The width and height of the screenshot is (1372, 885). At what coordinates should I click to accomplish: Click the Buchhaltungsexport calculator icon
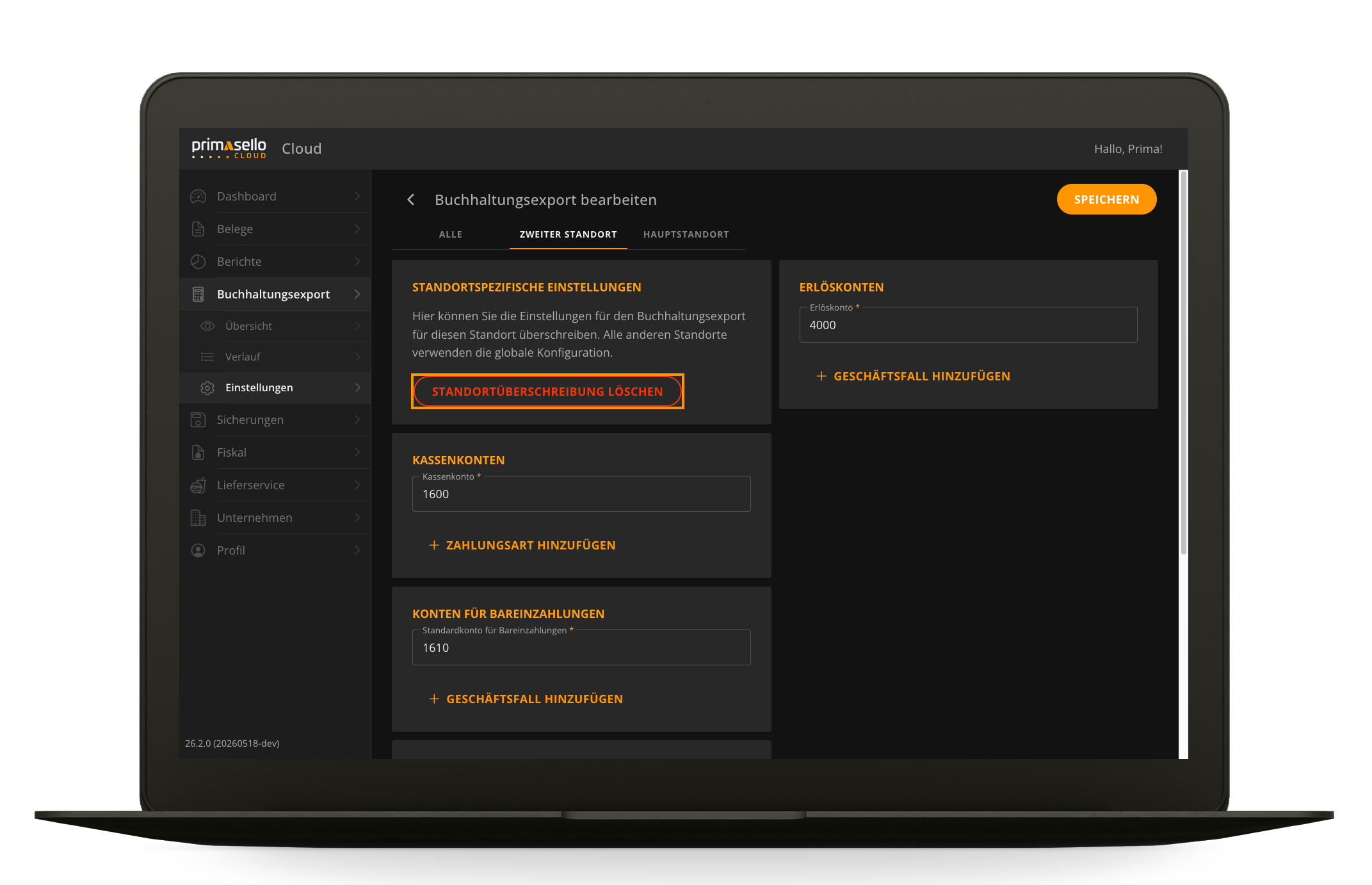point(198,295)
